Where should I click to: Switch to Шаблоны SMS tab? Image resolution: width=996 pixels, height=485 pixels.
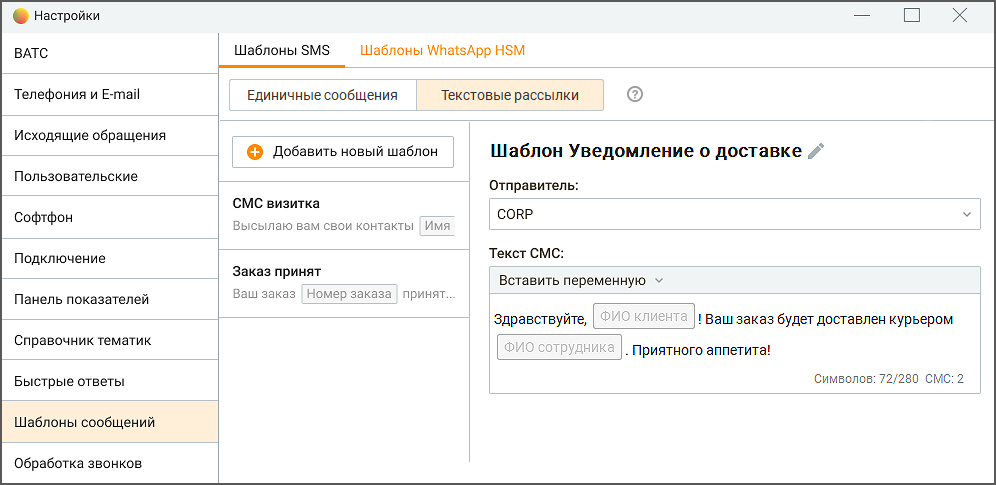click(x=282, y=50)
